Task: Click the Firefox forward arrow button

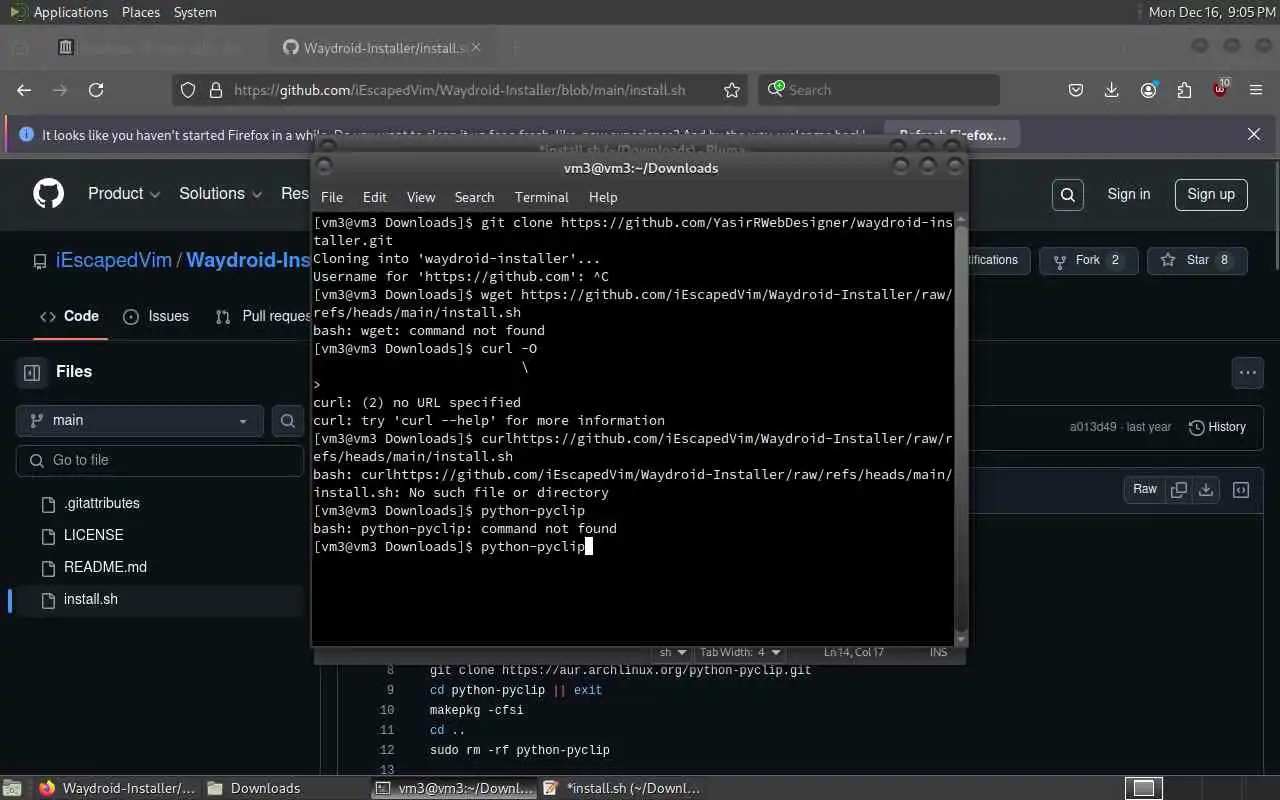Action: point(60,90)
